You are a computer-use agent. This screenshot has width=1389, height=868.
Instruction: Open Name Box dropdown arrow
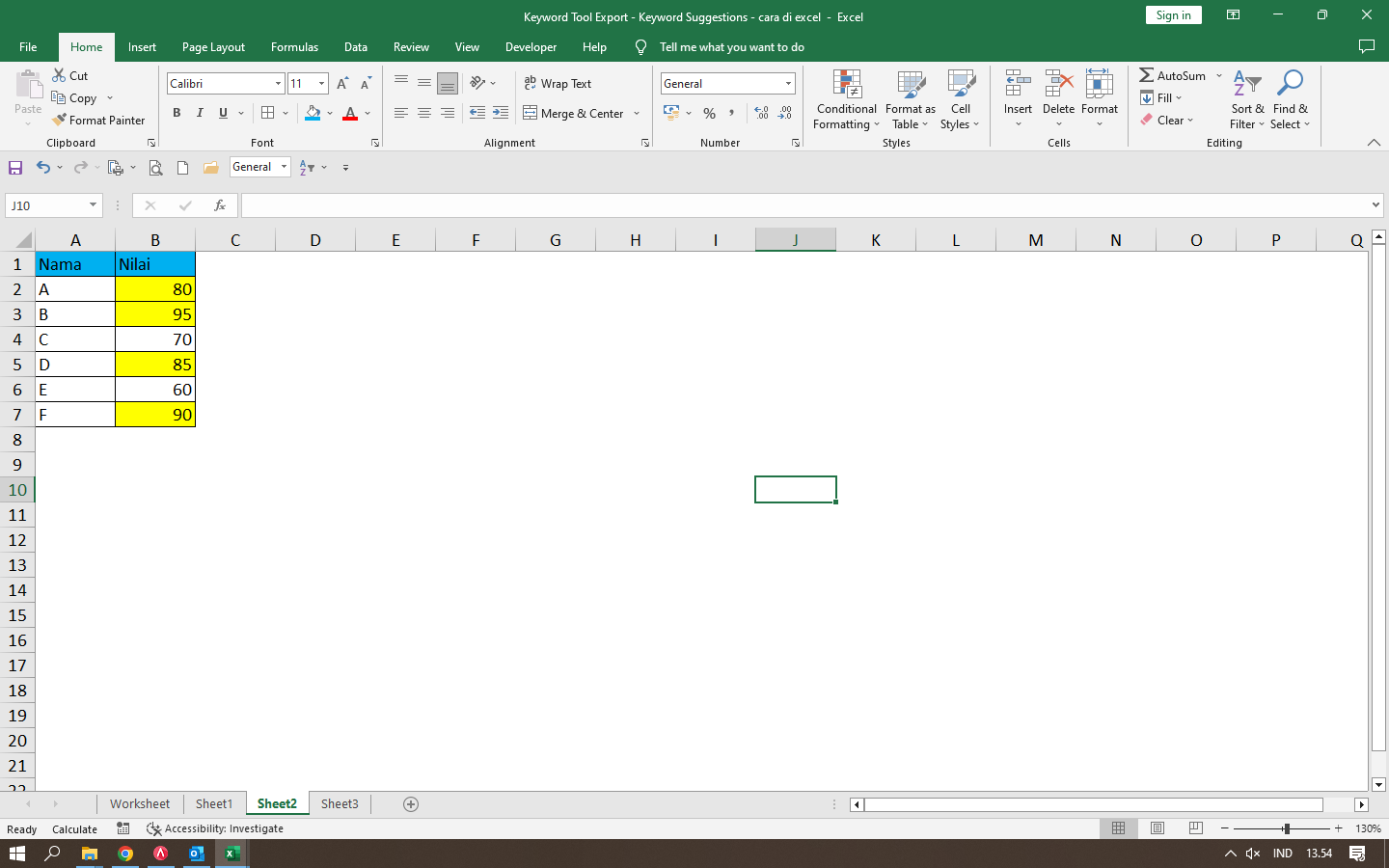point(94,205)
